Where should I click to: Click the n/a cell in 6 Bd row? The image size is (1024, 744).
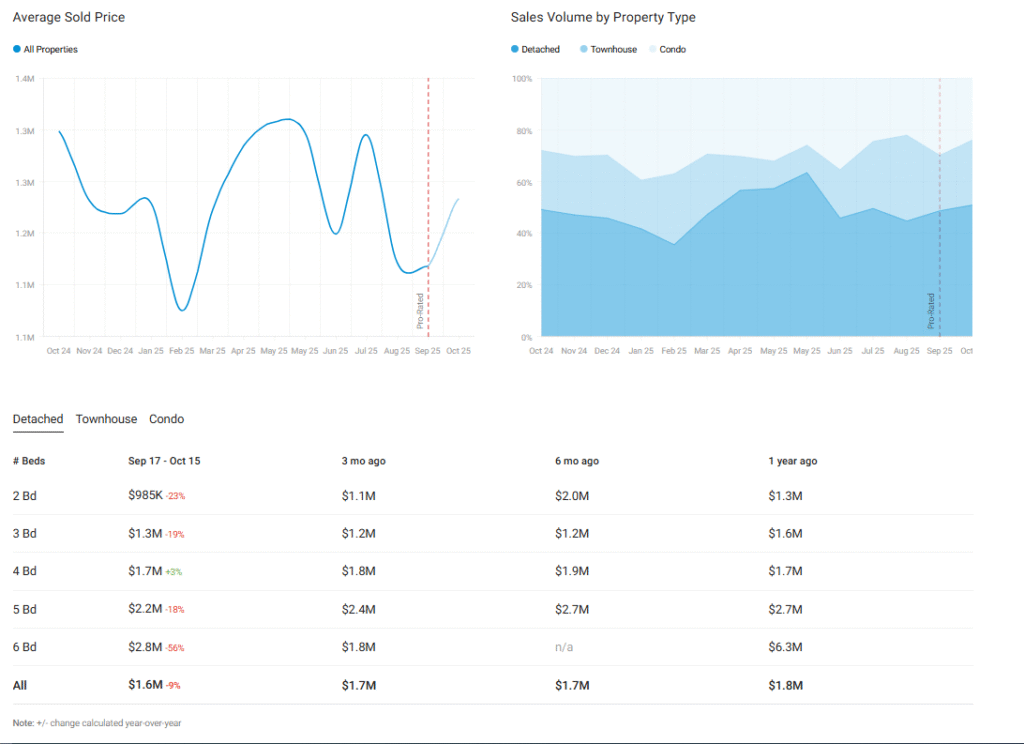pos(564,647)
